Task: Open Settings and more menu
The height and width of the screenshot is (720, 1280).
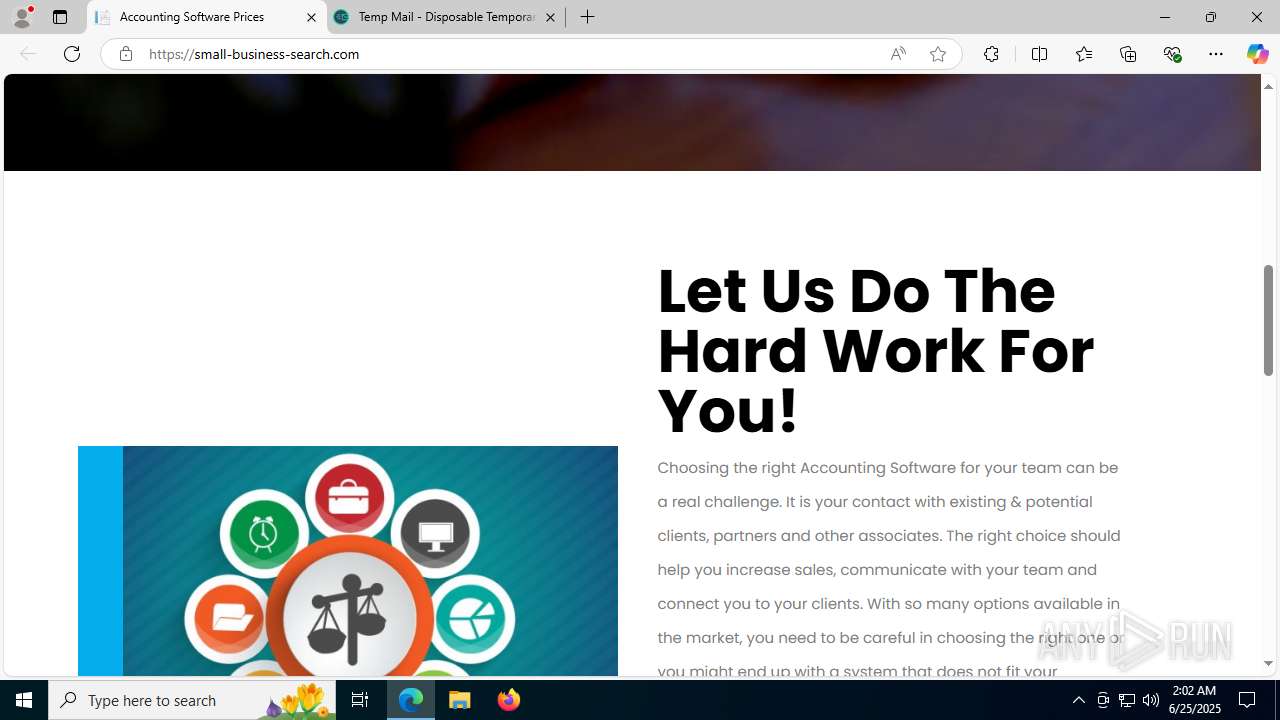Action: pos(1216,54)
